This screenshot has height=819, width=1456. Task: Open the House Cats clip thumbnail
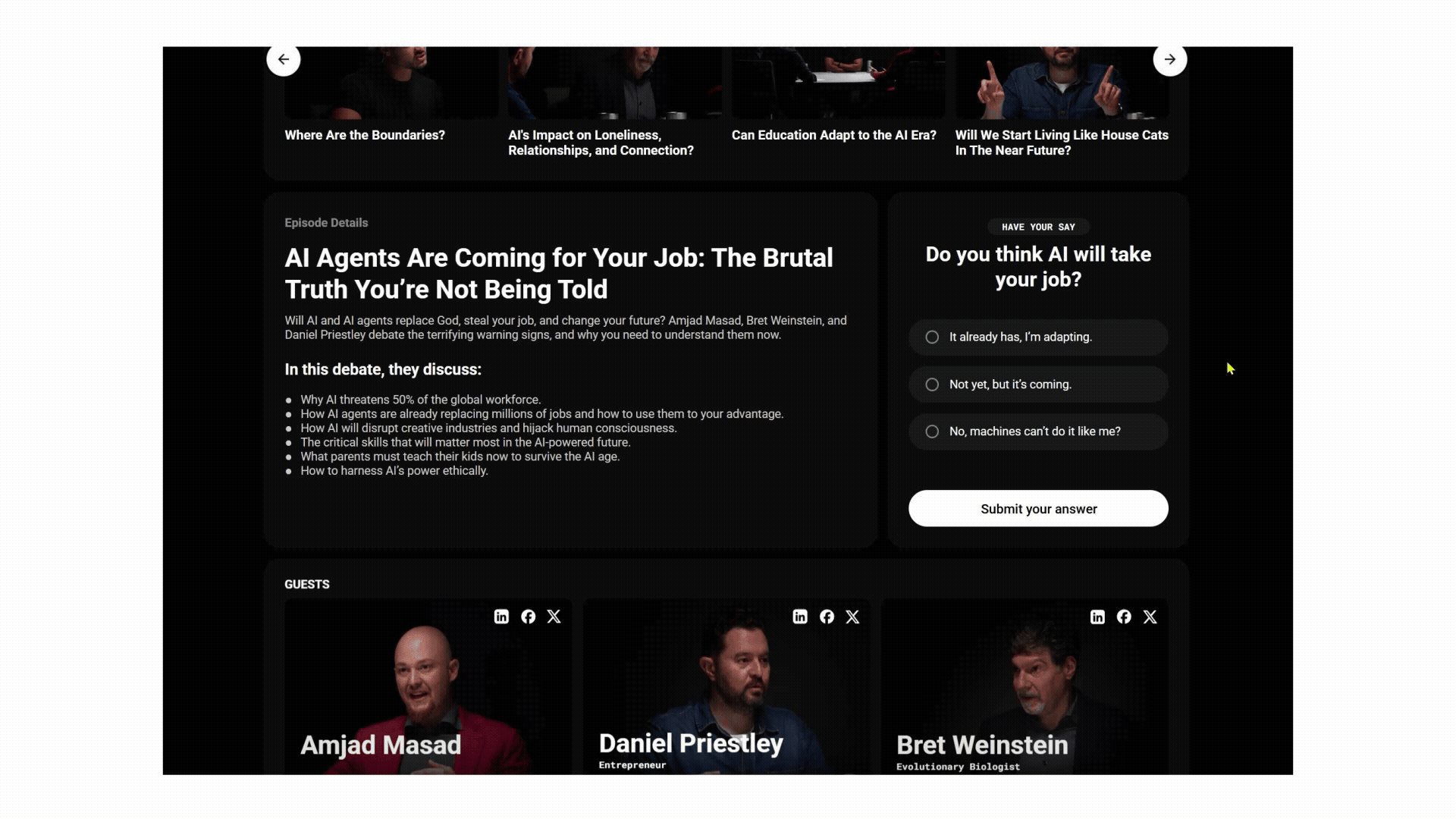1062,83
